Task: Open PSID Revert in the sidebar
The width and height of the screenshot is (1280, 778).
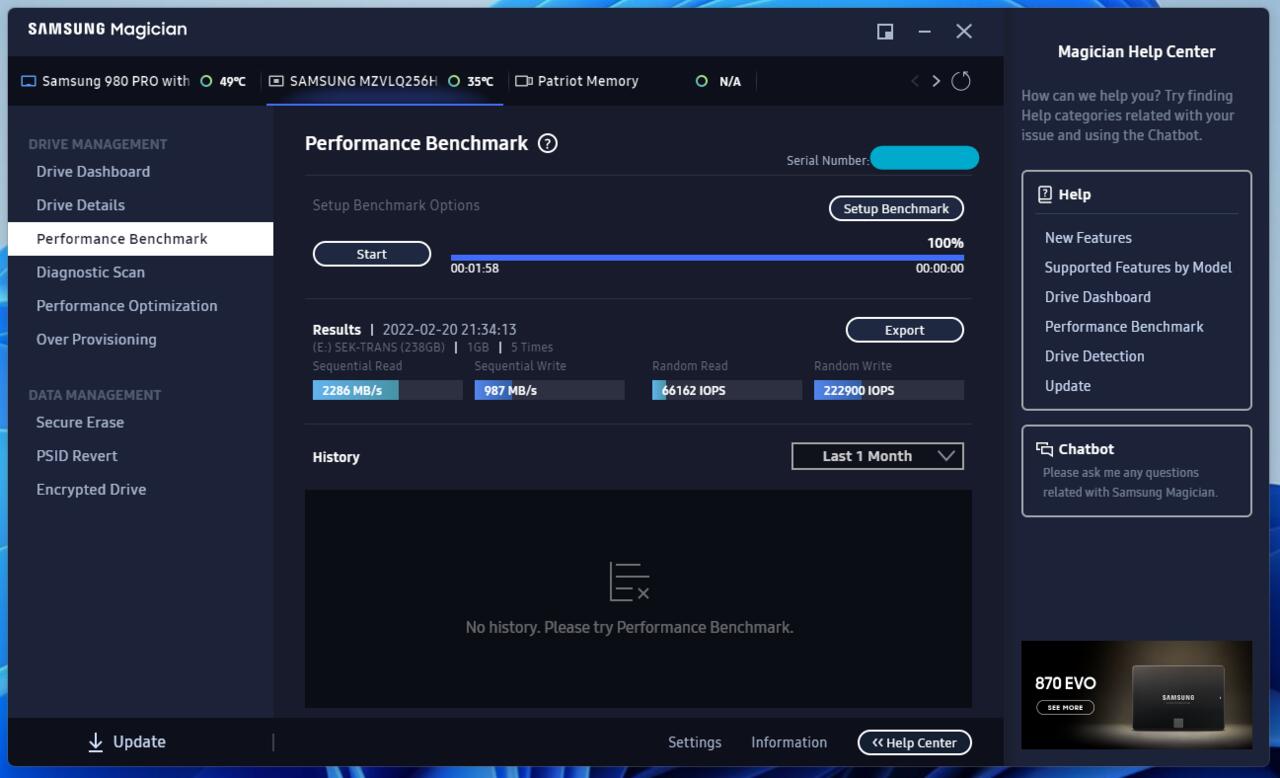Action: coord(77,456)
